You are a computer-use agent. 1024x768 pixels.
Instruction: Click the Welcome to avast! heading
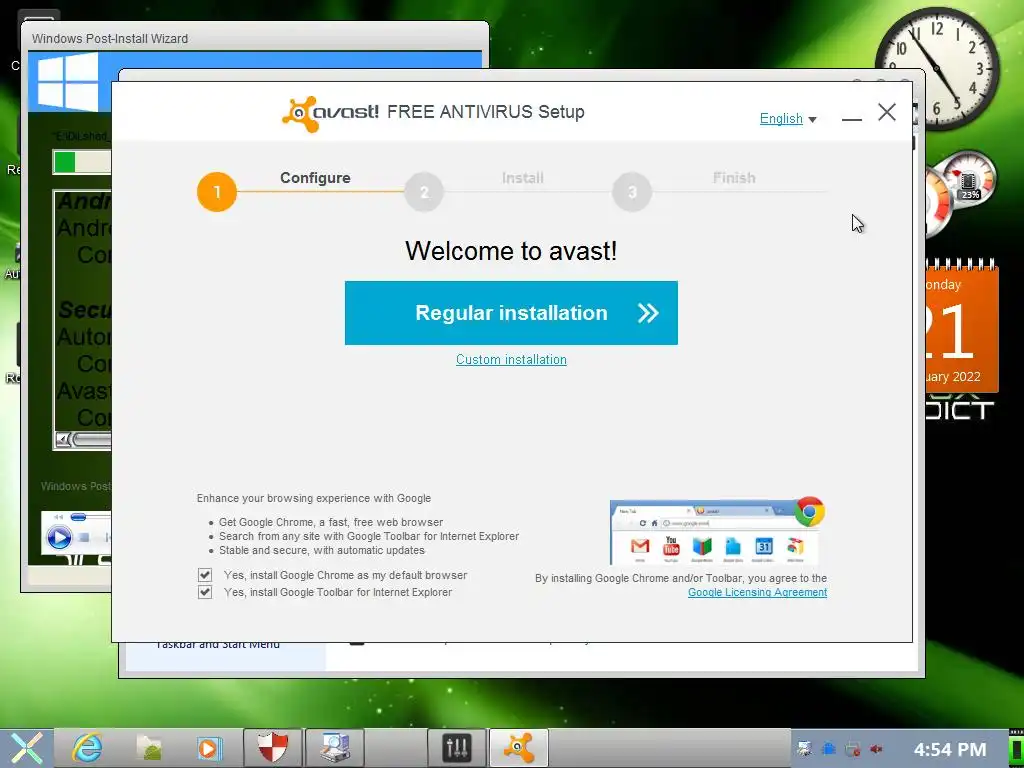tap(511, 251)
